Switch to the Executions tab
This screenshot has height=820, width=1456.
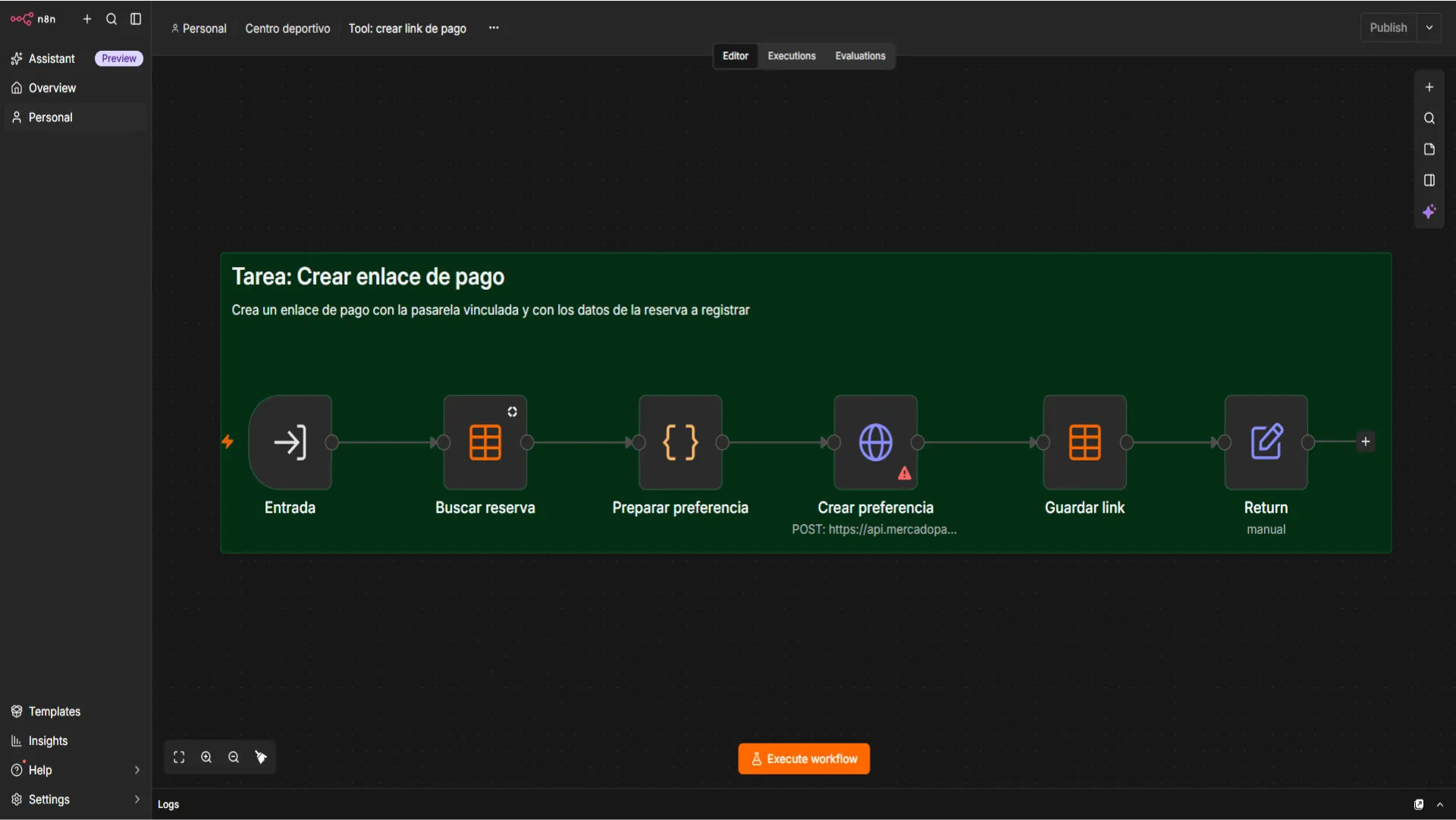[791, 56]
